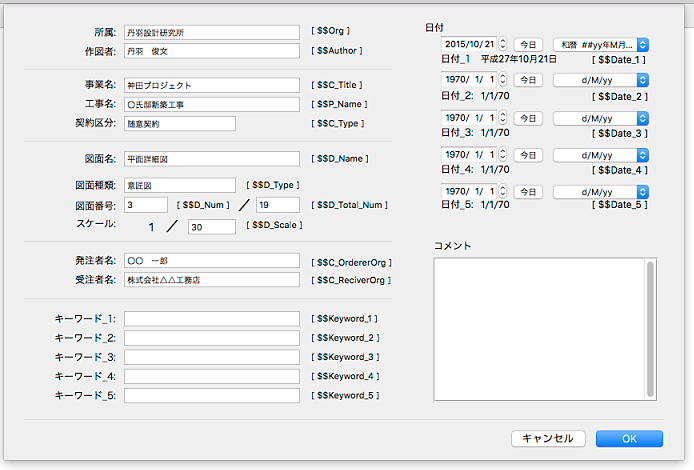Screen dimensions: 694x470
Task: Open the d/M/yy format dropdown for 日付_2
Action: click(x=601, y=82)
